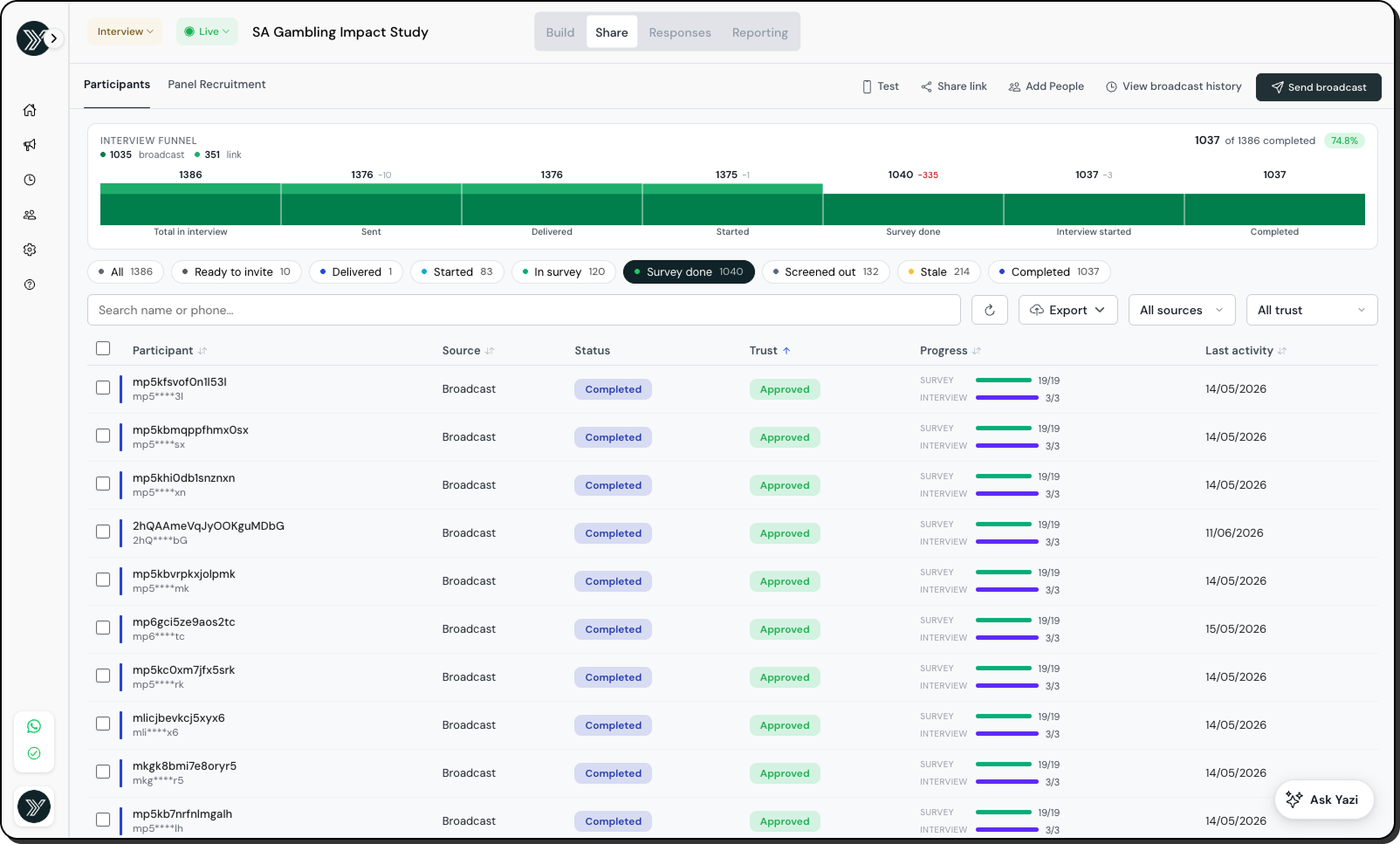This screenshot has width=1400, height=844.
Task: Expand the All sources dropdown
Action: (x=1182, y=310)
